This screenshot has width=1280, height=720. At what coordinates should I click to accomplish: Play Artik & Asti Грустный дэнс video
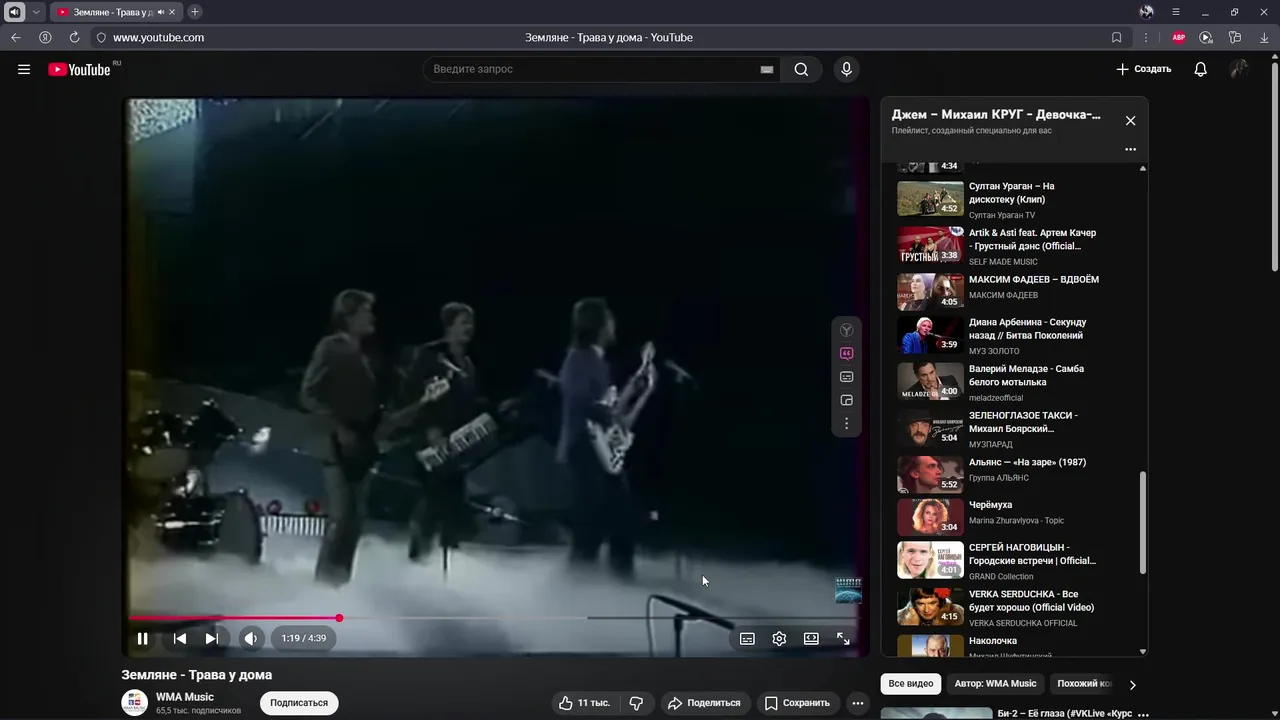click(x=1014, y=246)
